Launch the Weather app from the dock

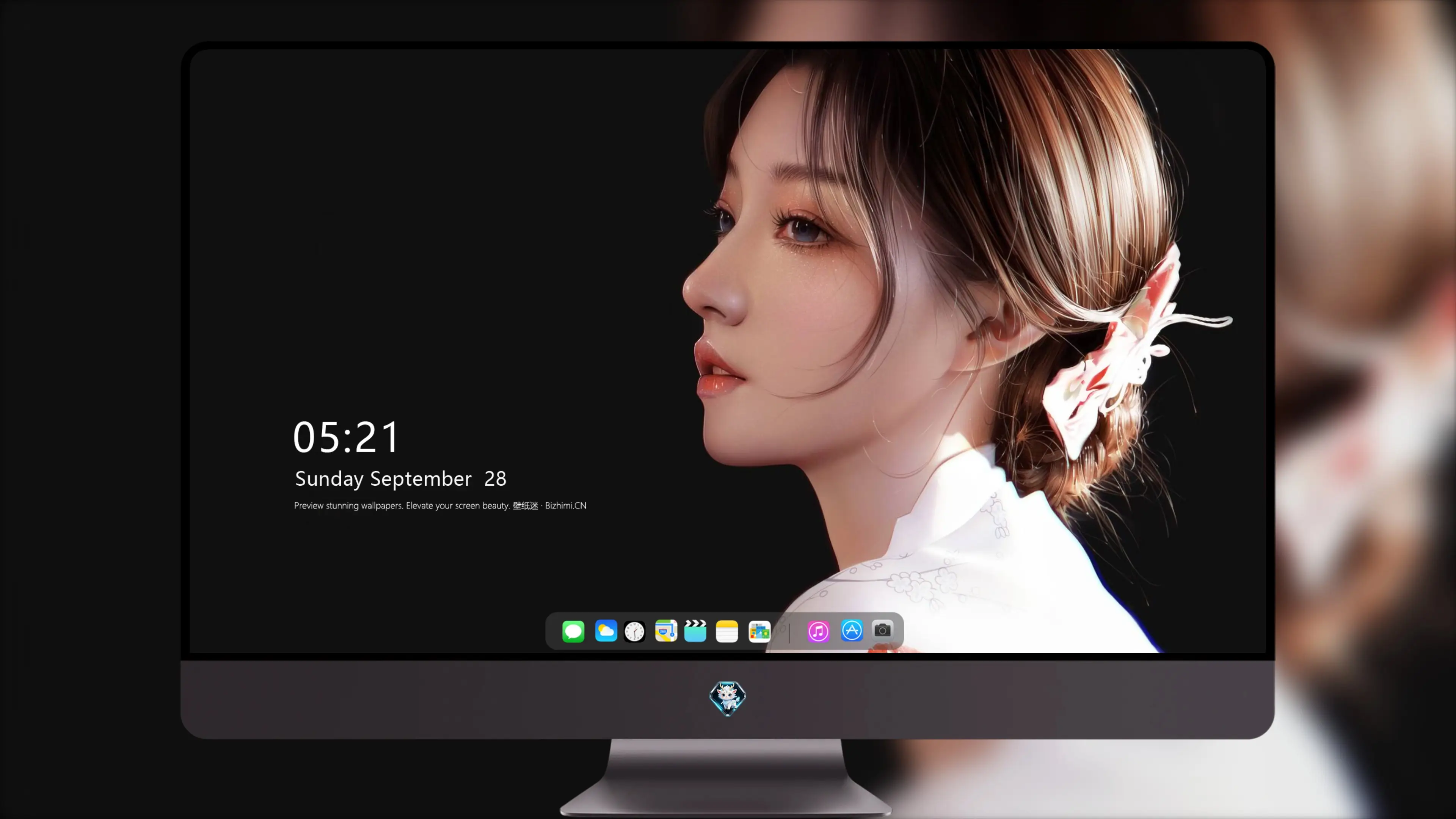coord(606,631)
